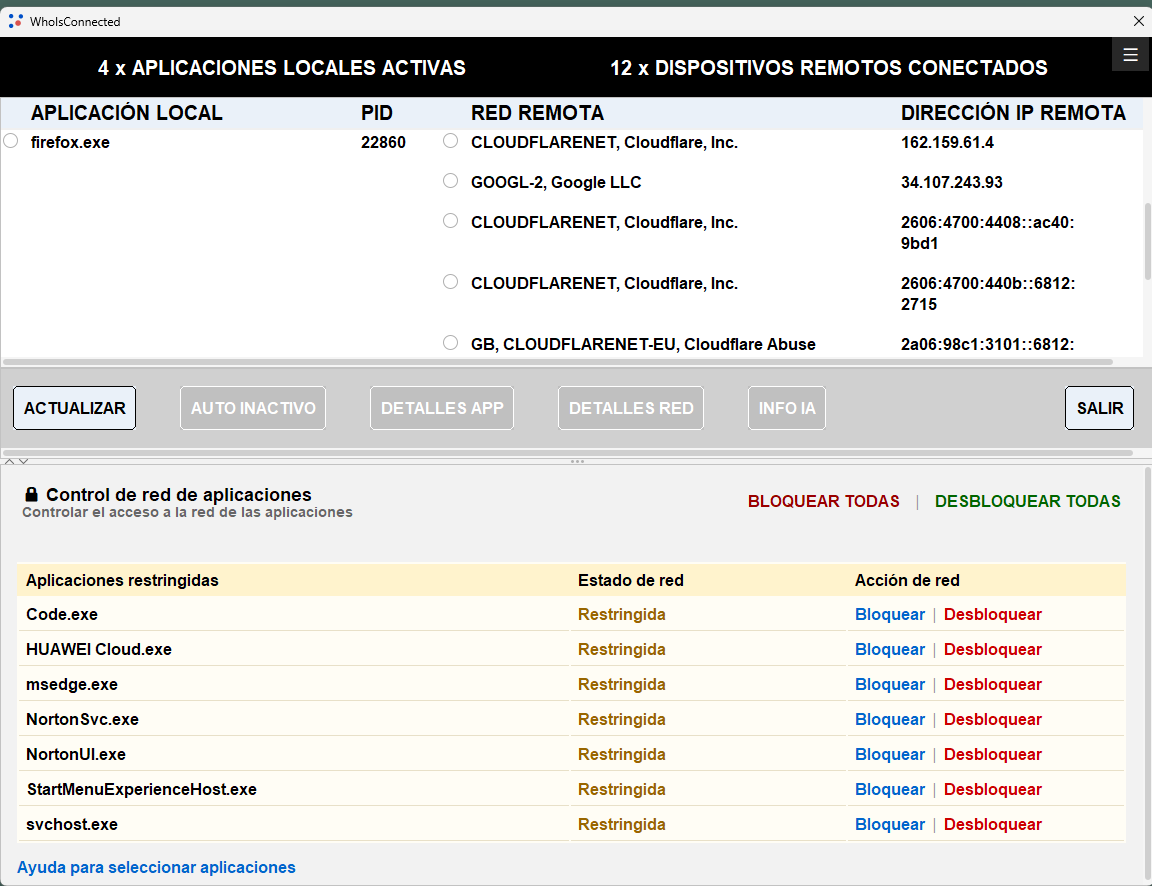Click the INFO IA button

[x=787, y=408]
